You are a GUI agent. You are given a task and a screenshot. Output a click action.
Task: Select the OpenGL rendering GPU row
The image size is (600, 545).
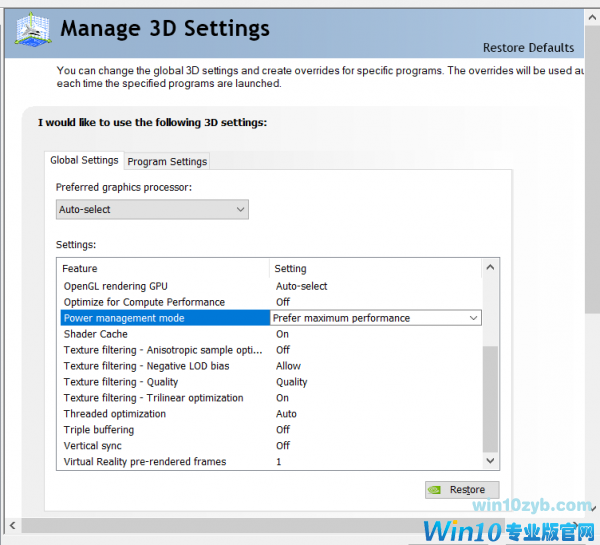click(x=272, y=286)
